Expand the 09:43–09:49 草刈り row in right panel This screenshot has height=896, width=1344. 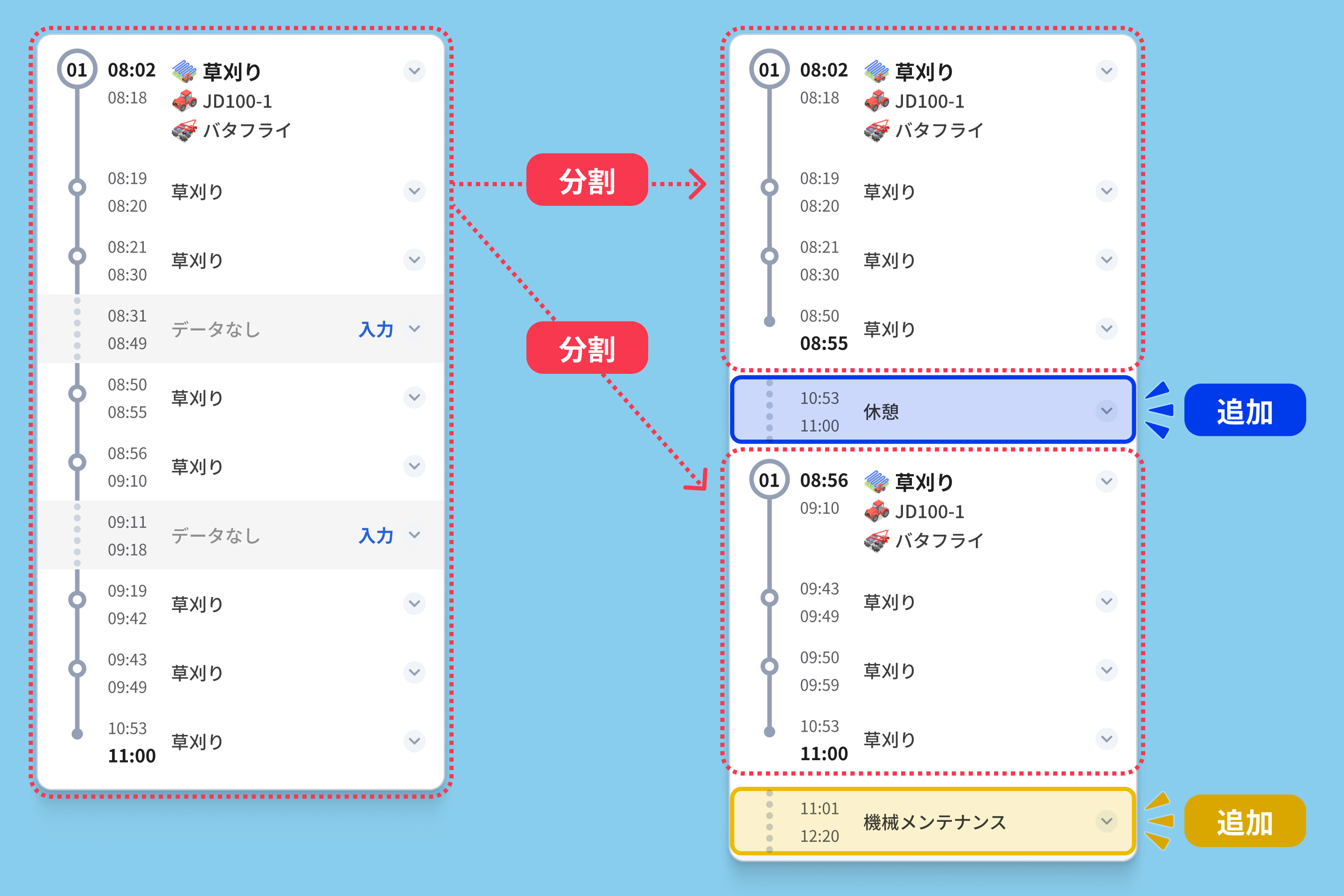[x=1107, y=601]
